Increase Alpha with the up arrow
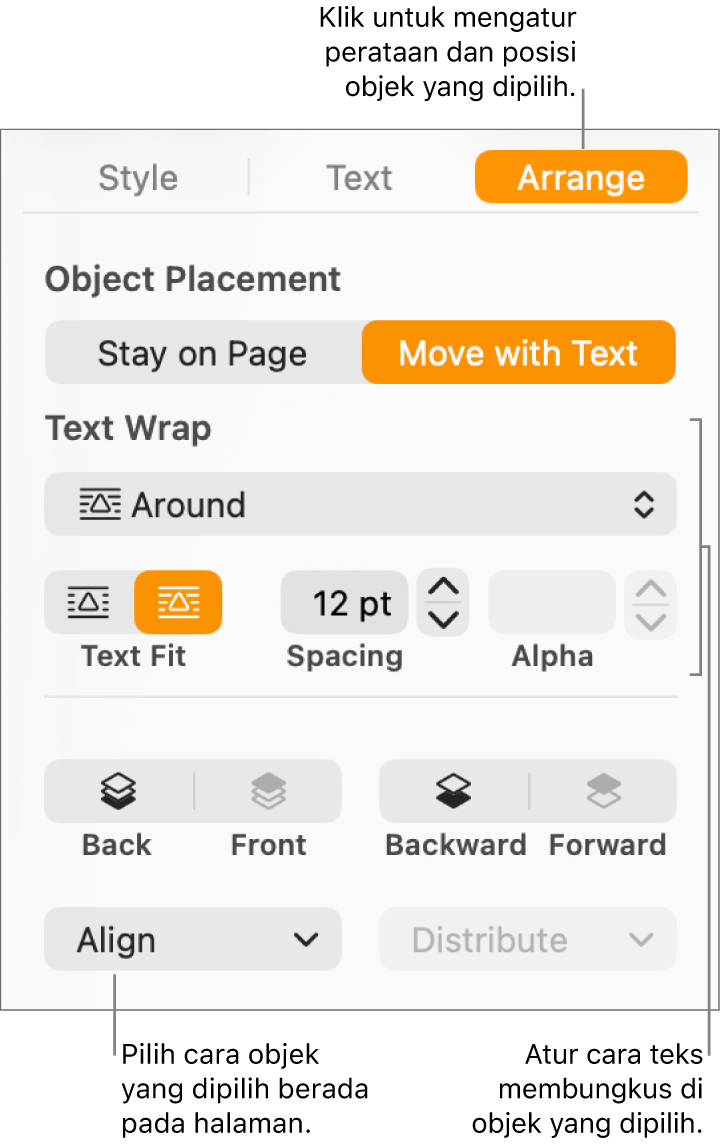The height and width of the screenshot is (1146, 721). click(x=651, y=588)
